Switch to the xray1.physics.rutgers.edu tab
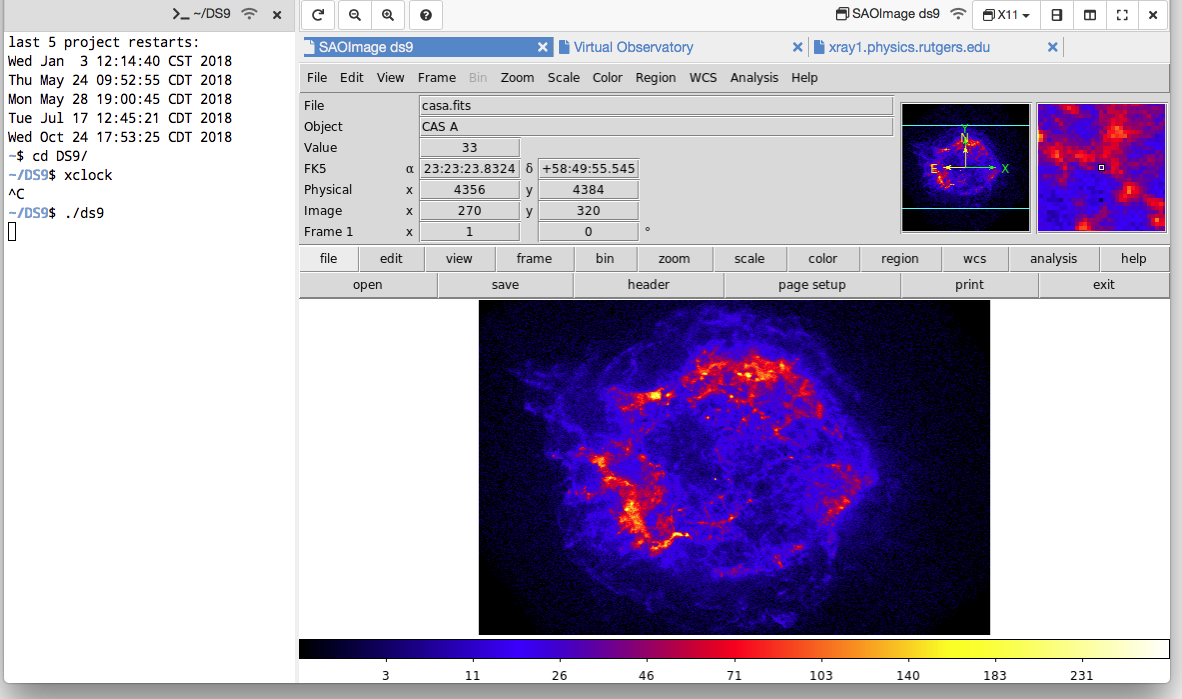The height and width of the screenshot is (699, 1182). tap(909, 47)
